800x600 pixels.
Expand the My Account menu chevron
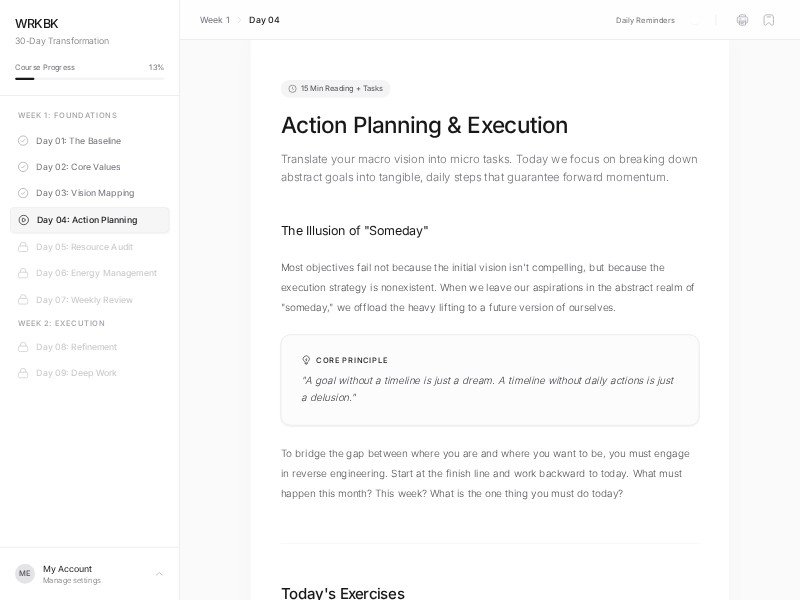159,574
